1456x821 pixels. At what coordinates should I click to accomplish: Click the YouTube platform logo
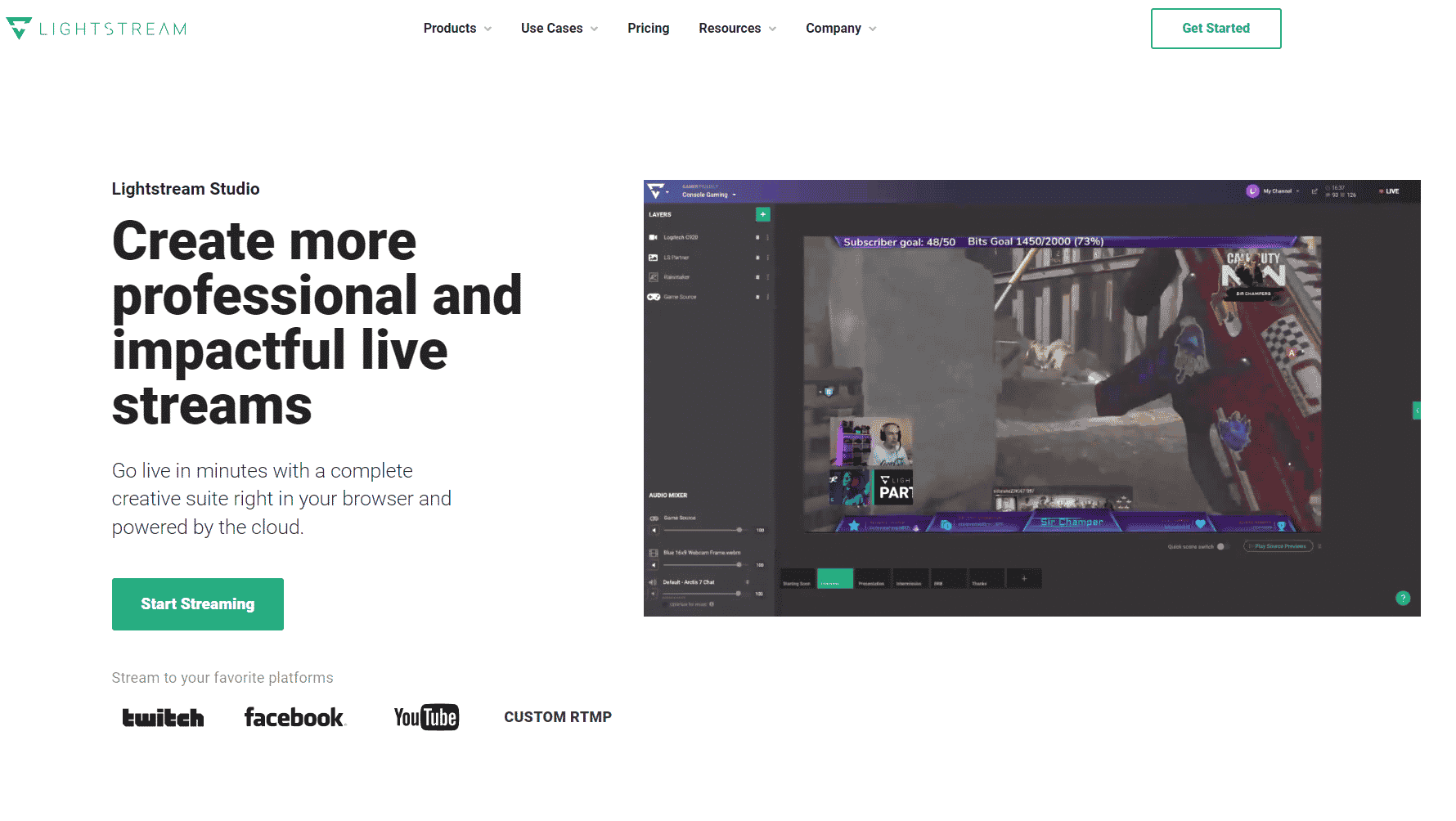click(426, 717)
